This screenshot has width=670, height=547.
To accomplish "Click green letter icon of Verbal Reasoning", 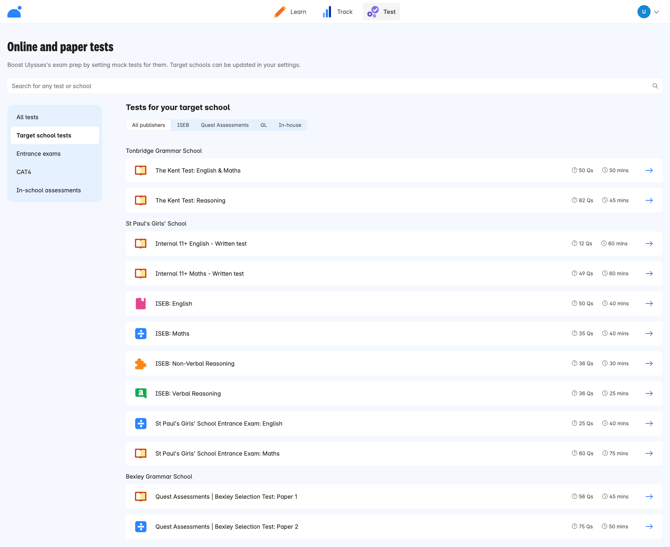I will click(x=141, y=394).
